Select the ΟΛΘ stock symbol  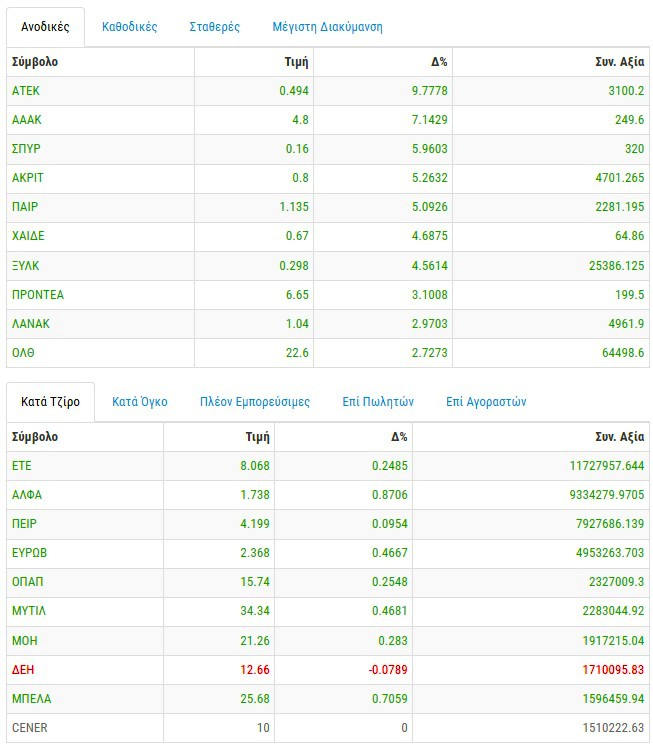tap(24, 353)
